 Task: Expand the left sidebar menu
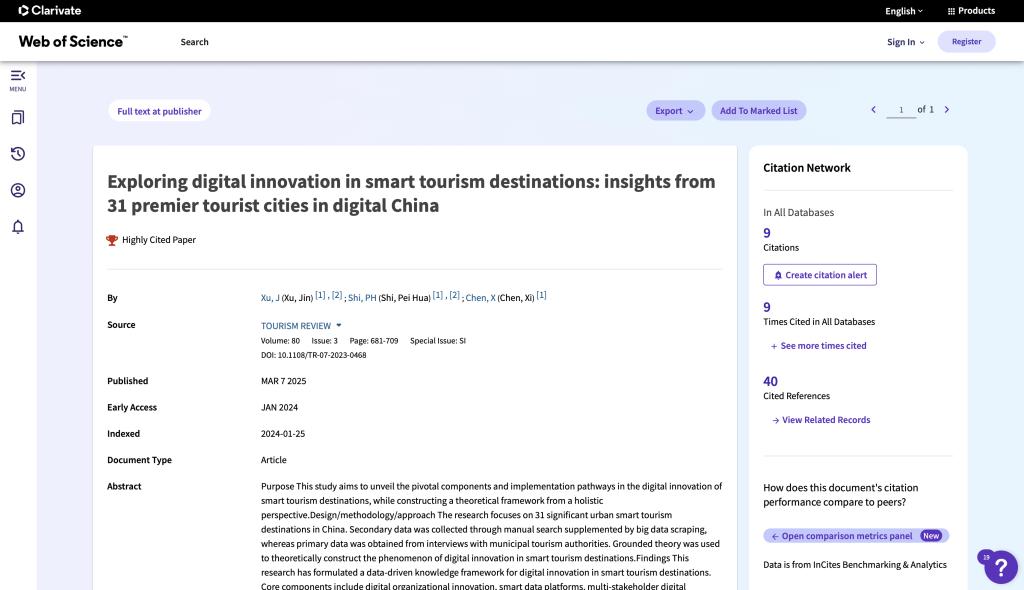[x=17, y=76]
